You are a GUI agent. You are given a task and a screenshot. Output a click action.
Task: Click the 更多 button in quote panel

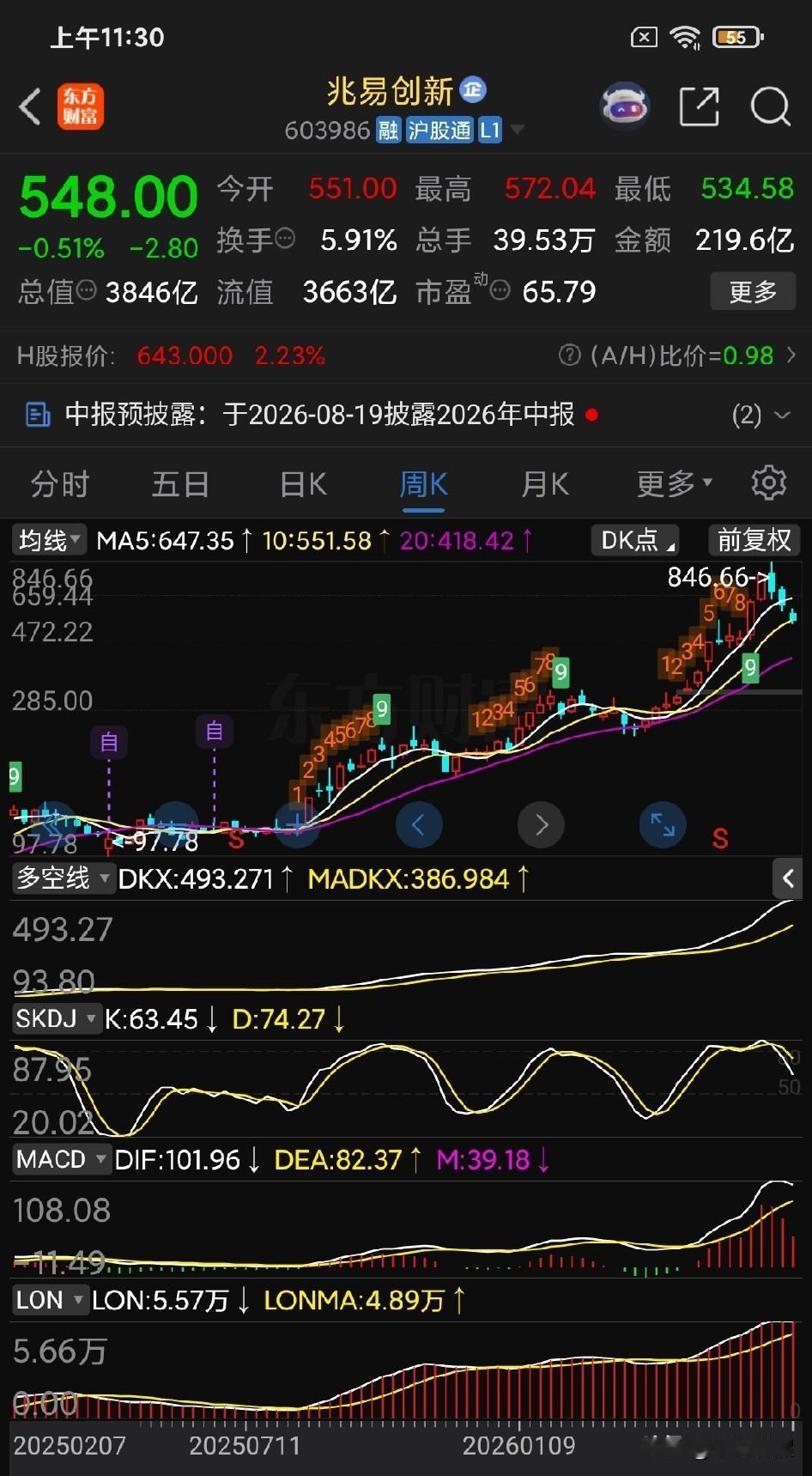pos(753,292)
